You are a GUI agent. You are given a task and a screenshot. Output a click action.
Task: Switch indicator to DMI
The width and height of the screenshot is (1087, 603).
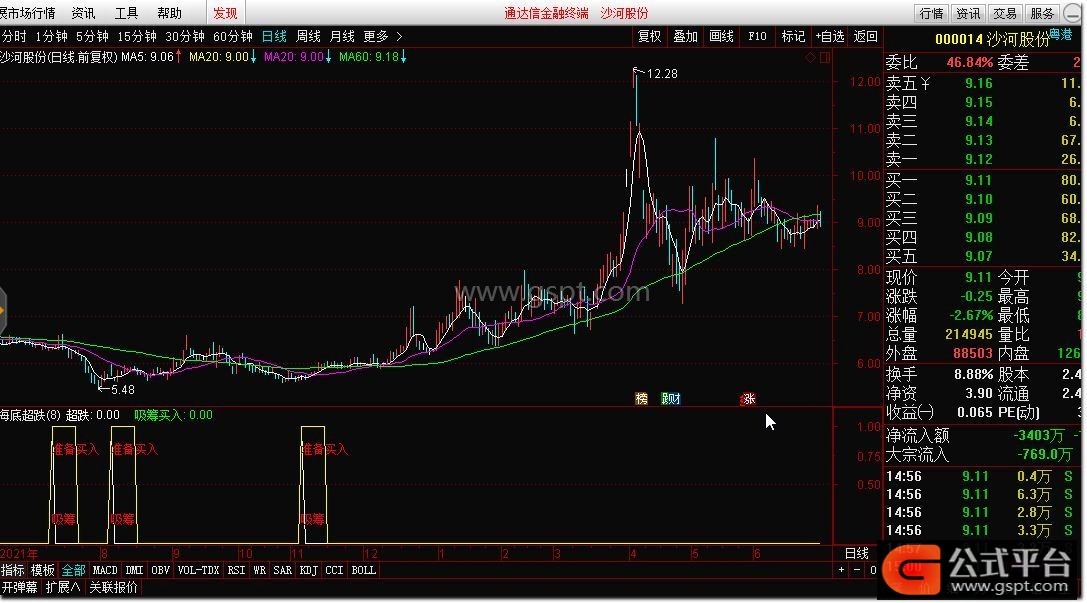(134, 570)
